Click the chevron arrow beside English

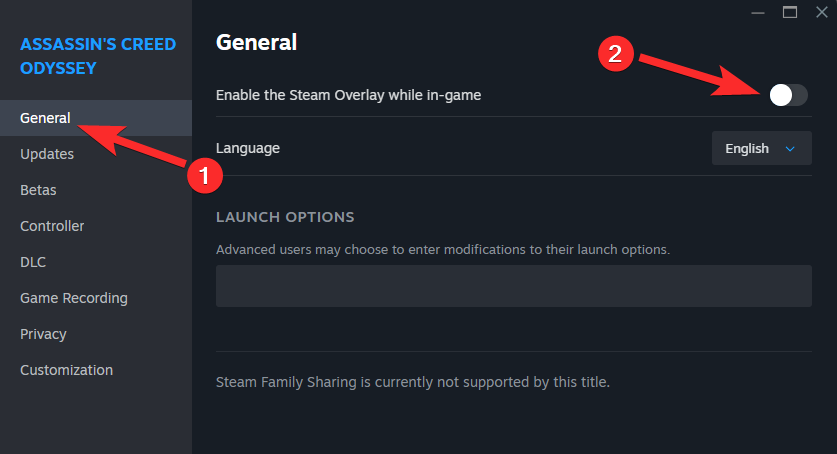[790, 149]
